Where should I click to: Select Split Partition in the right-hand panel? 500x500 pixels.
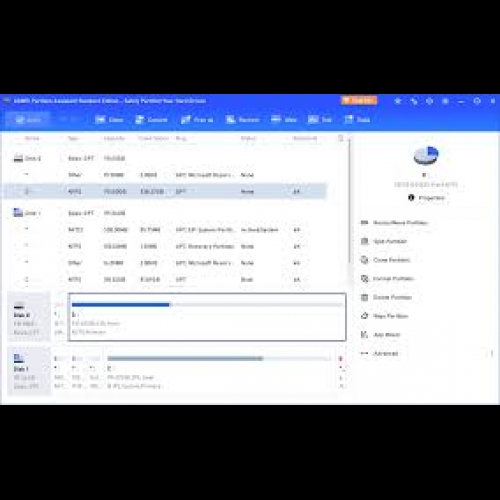point(384,241)
